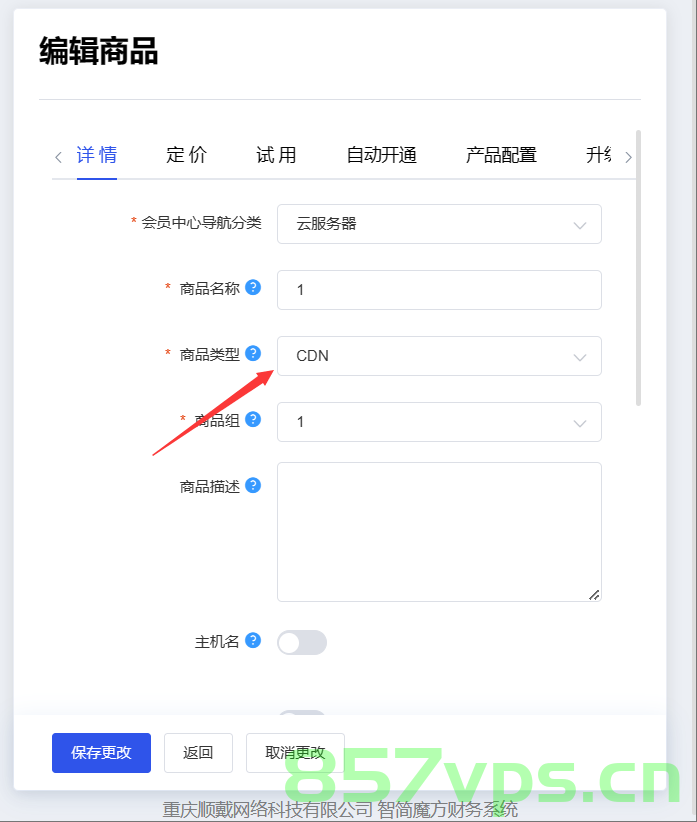Open the 会员中心导航分类 dropdown

(439, 224)
